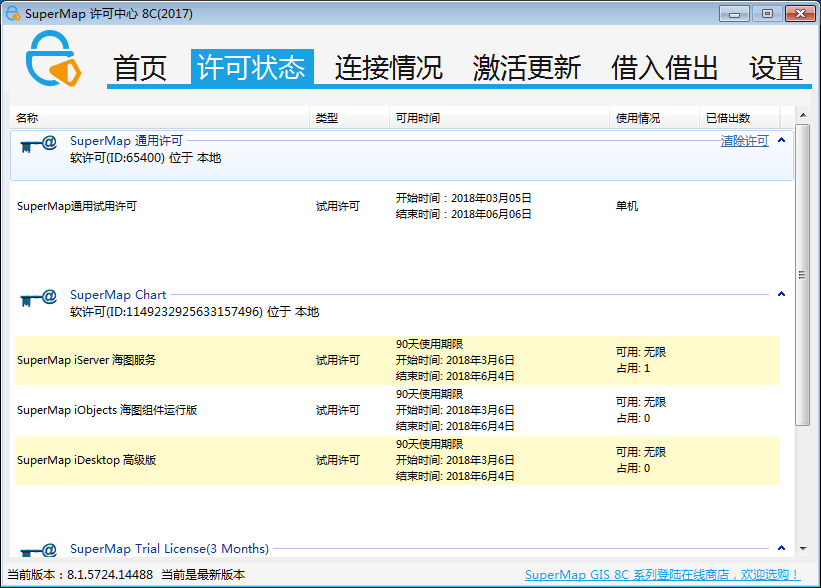Viewport: 821px width, 588px height.
Task: Open the 首页 tab
Action: click(140, 68)
